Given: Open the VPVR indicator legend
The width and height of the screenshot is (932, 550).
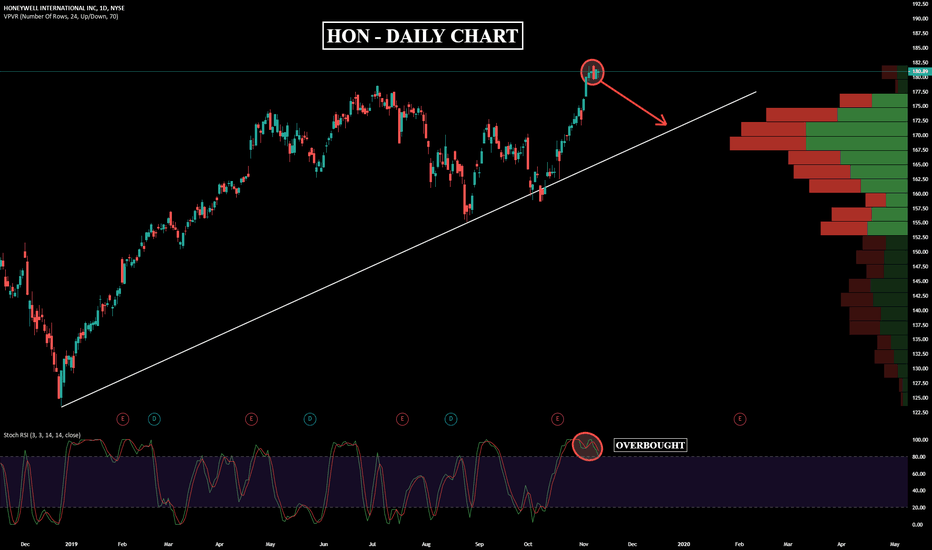Looking at the screenshot, I should [61, 17].
